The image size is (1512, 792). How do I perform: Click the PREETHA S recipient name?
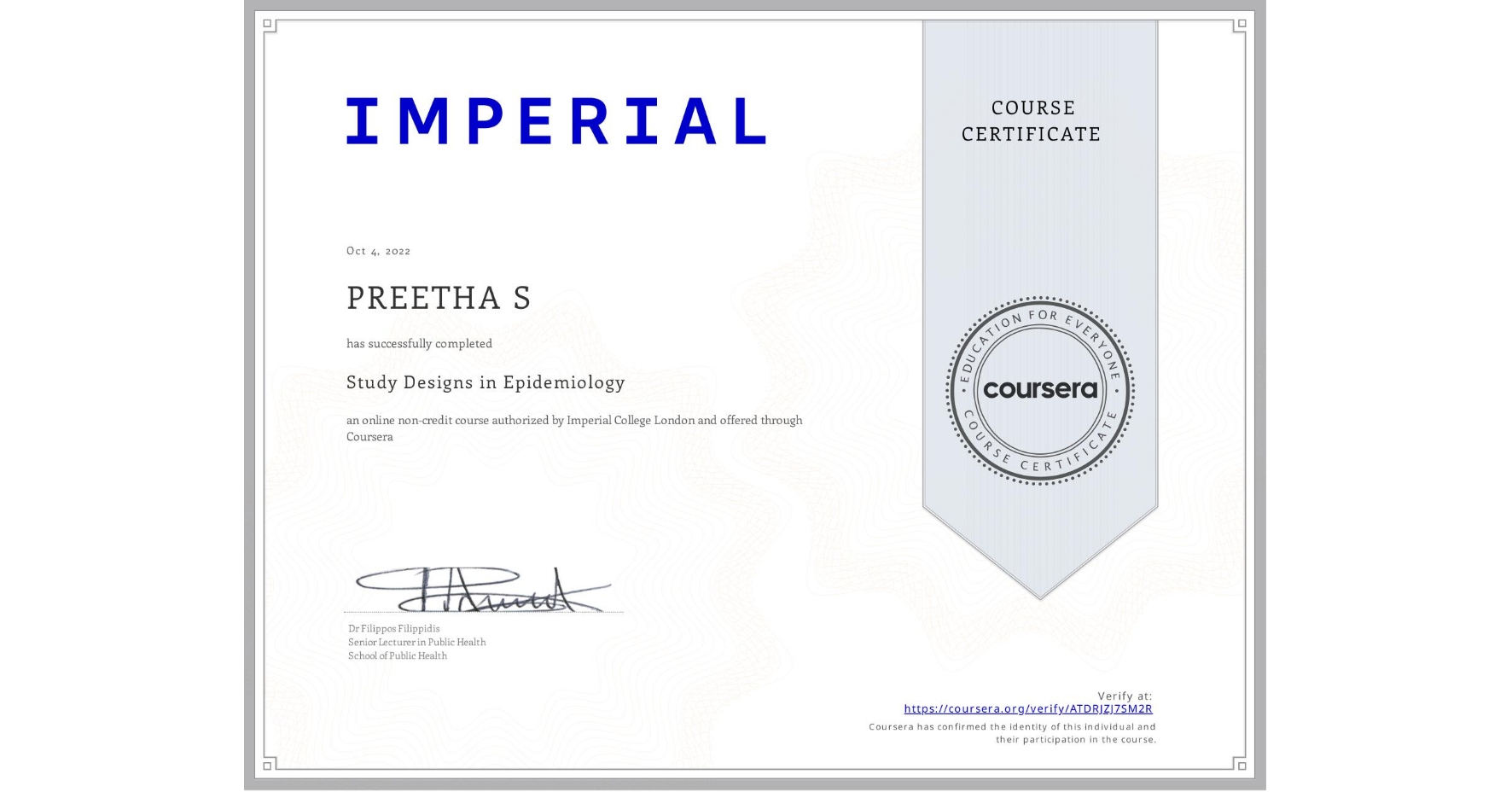(x=439, y=299)
